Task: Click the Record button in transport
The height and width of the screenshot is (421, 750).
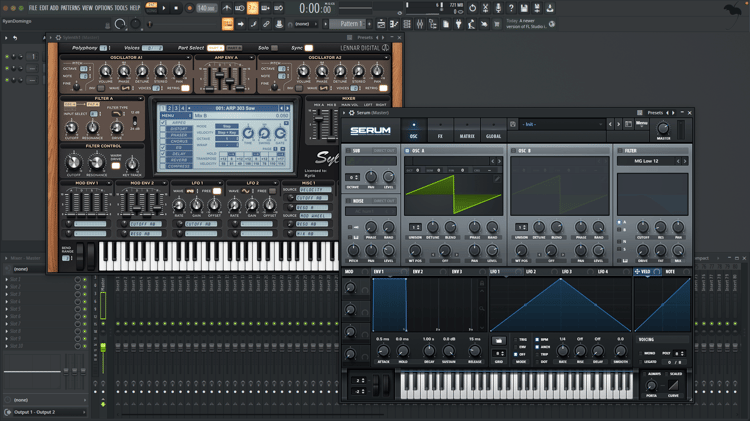Action: [x=189, y=8]
